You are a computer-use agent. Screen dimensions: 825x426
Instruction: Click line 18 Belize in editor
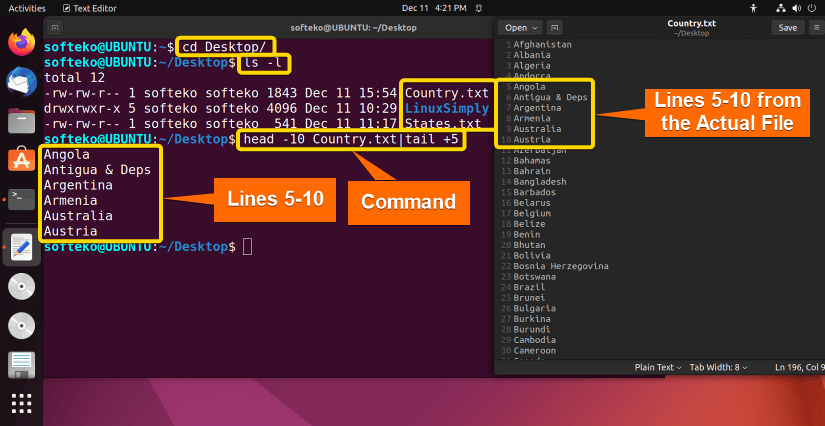click(529, 224)
